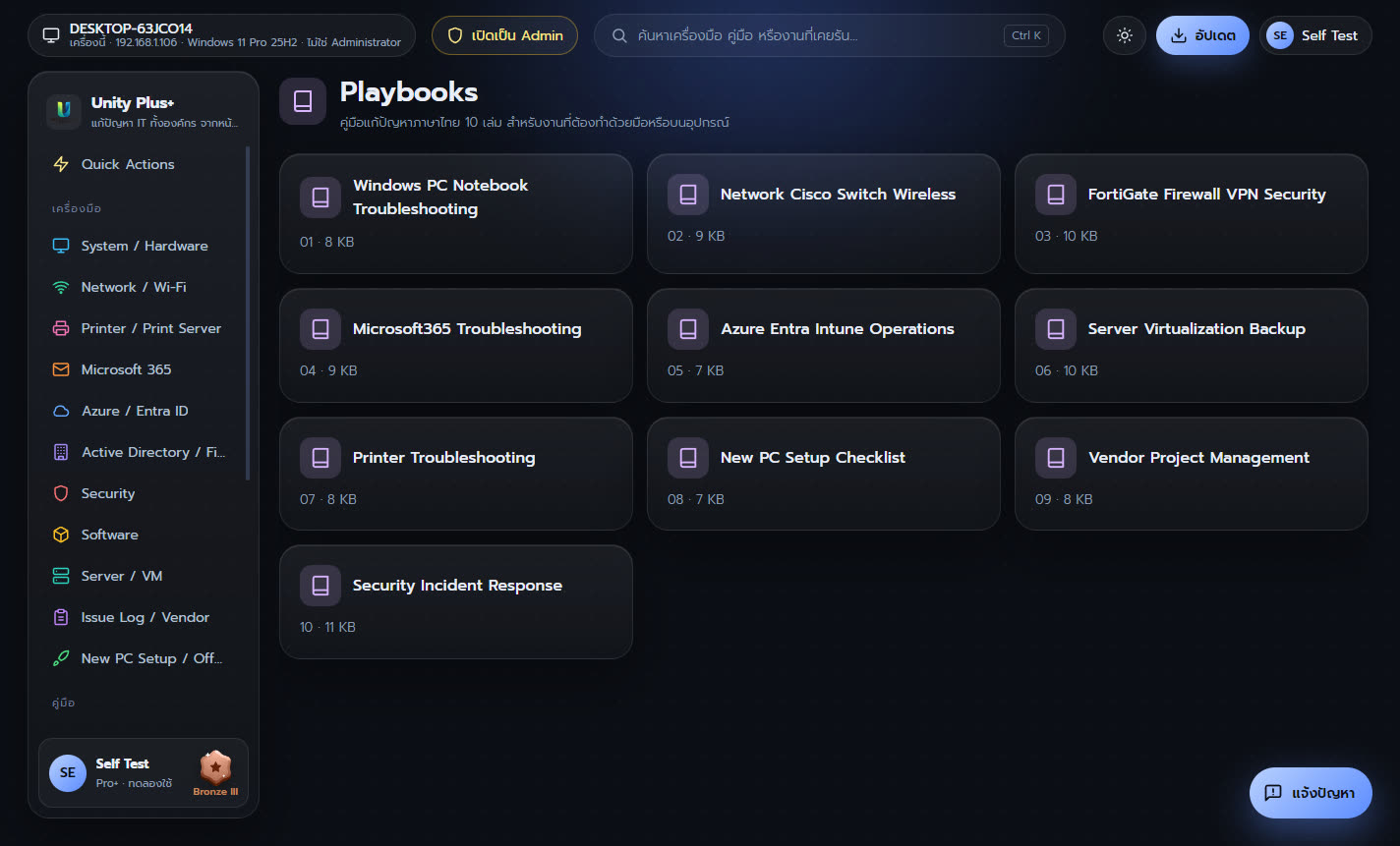This screenshot has height=846, width=1400.
Task: Click the box icon beside Software
Action: point(61,535)
